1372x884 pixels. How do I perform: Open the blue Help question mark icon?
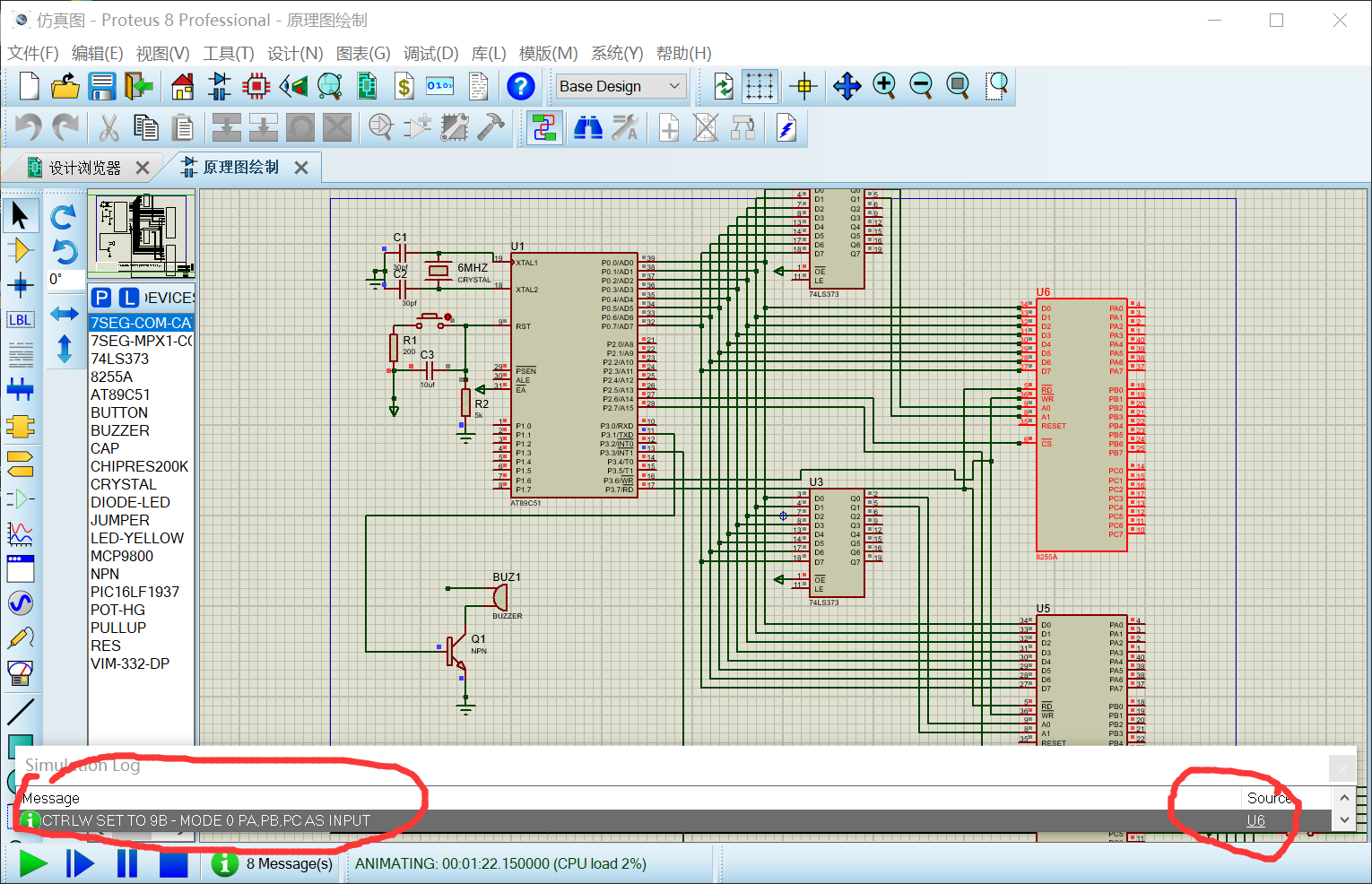[x=520, y=86]
